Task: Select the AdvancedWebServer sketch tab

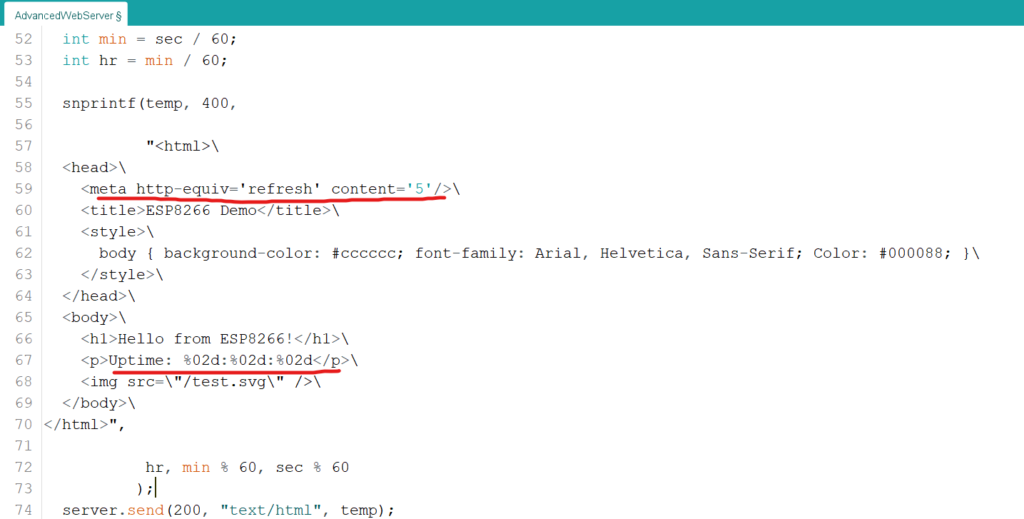Action: coord(65,15)
